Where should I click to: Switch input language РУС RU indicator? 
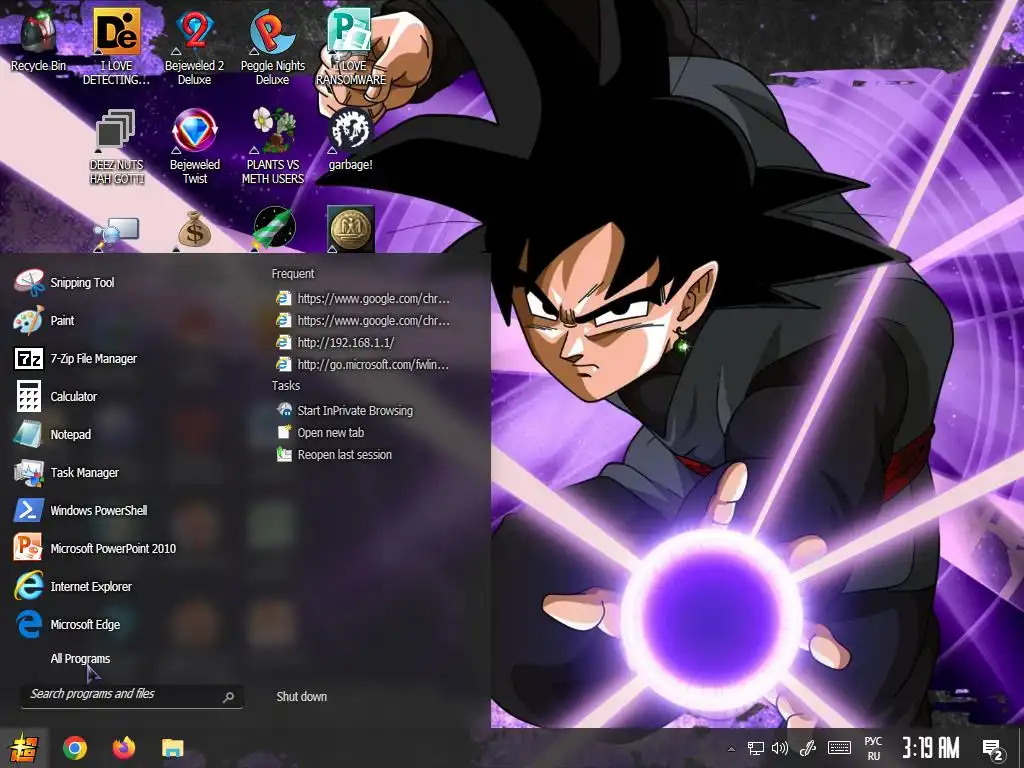[873, 748]
